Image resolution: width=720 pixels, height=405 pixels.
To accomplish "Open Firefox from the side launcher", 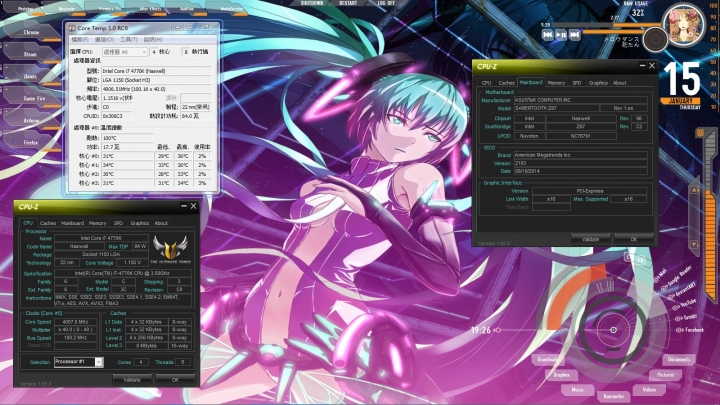I will tap(31, 142).
